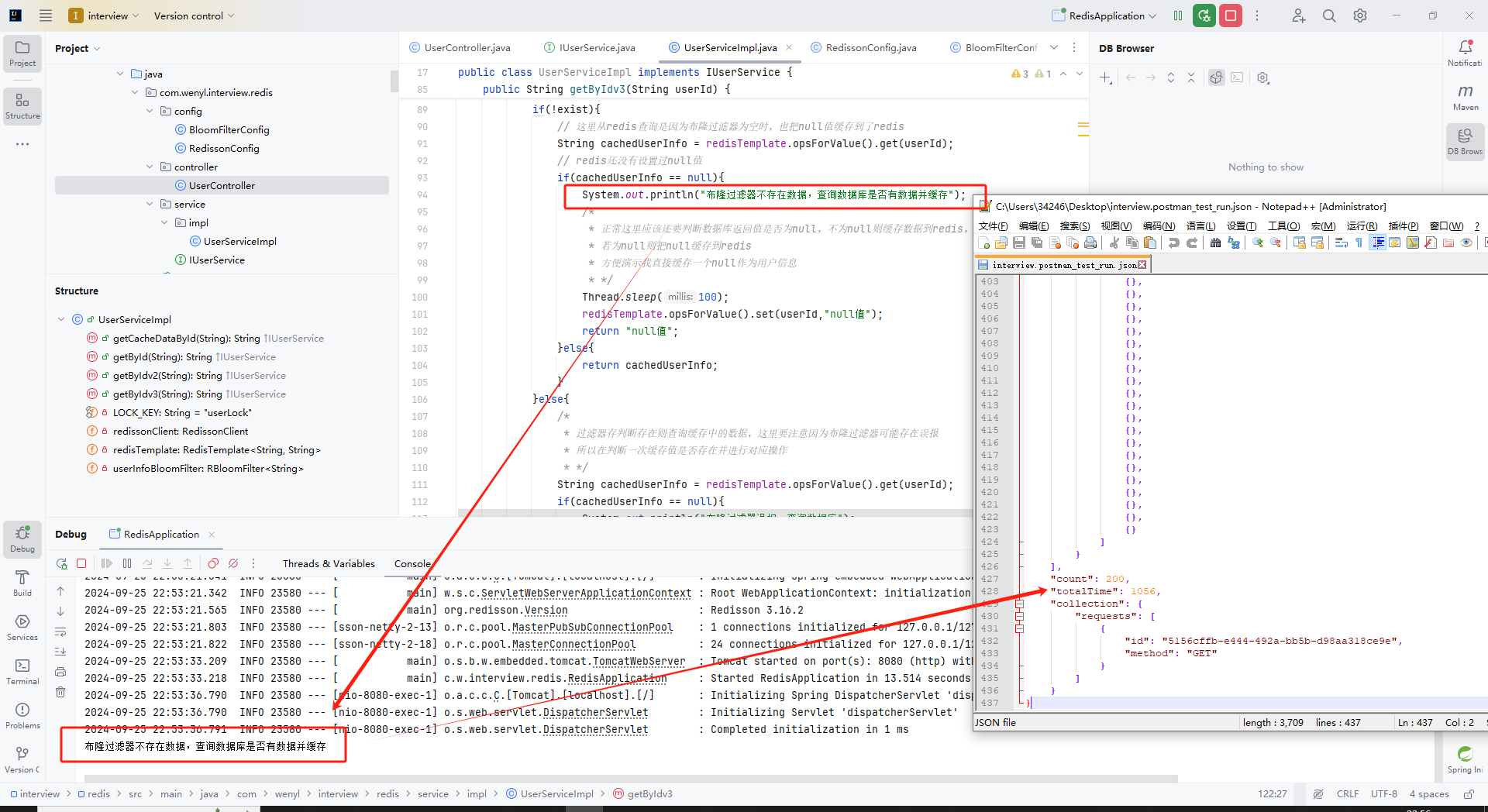Click Resume Program in debug toolbar
The height and width of the screenshot is (812, 1488).
point(107,563)
